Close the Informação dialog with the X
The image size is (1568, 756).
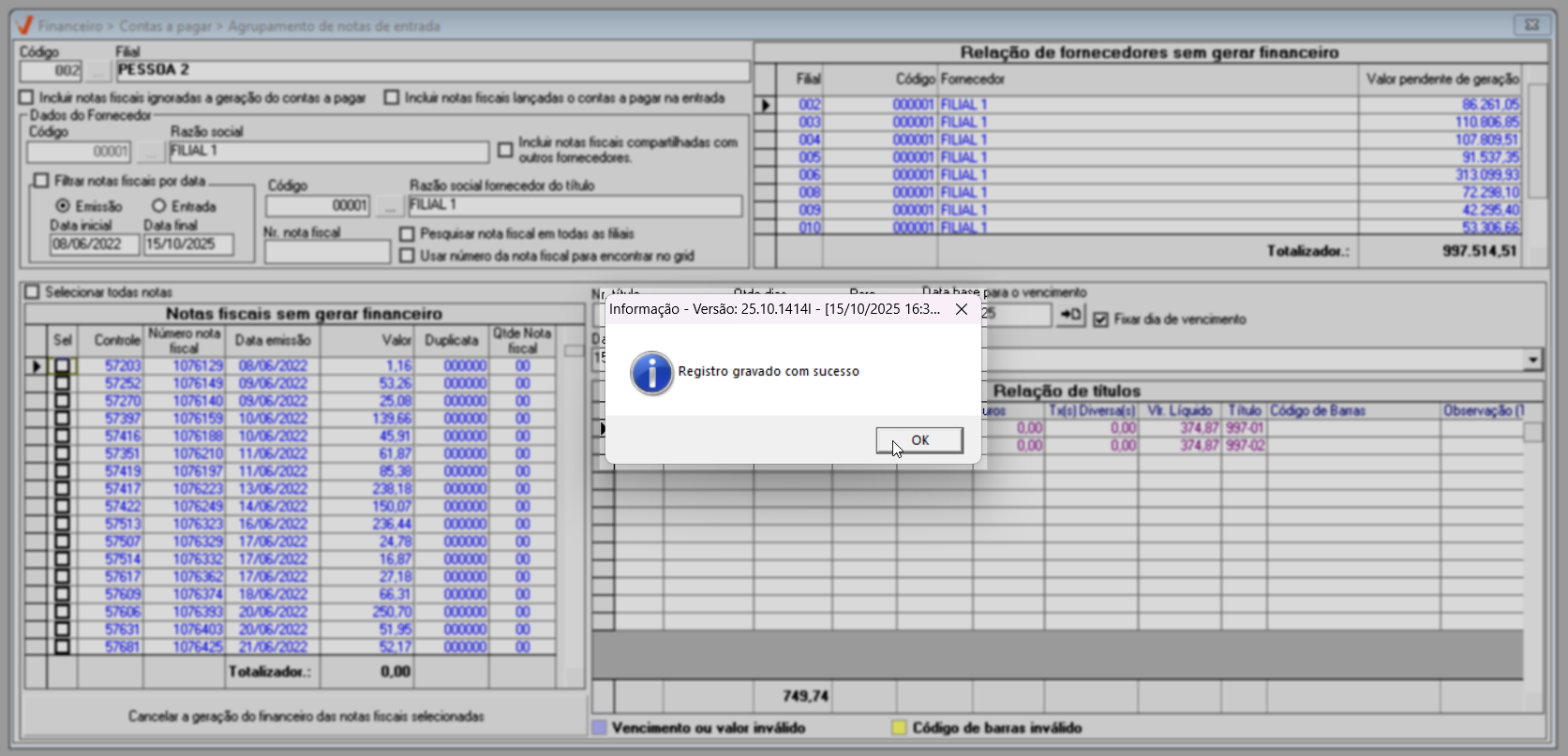click(x=962, y=309)
